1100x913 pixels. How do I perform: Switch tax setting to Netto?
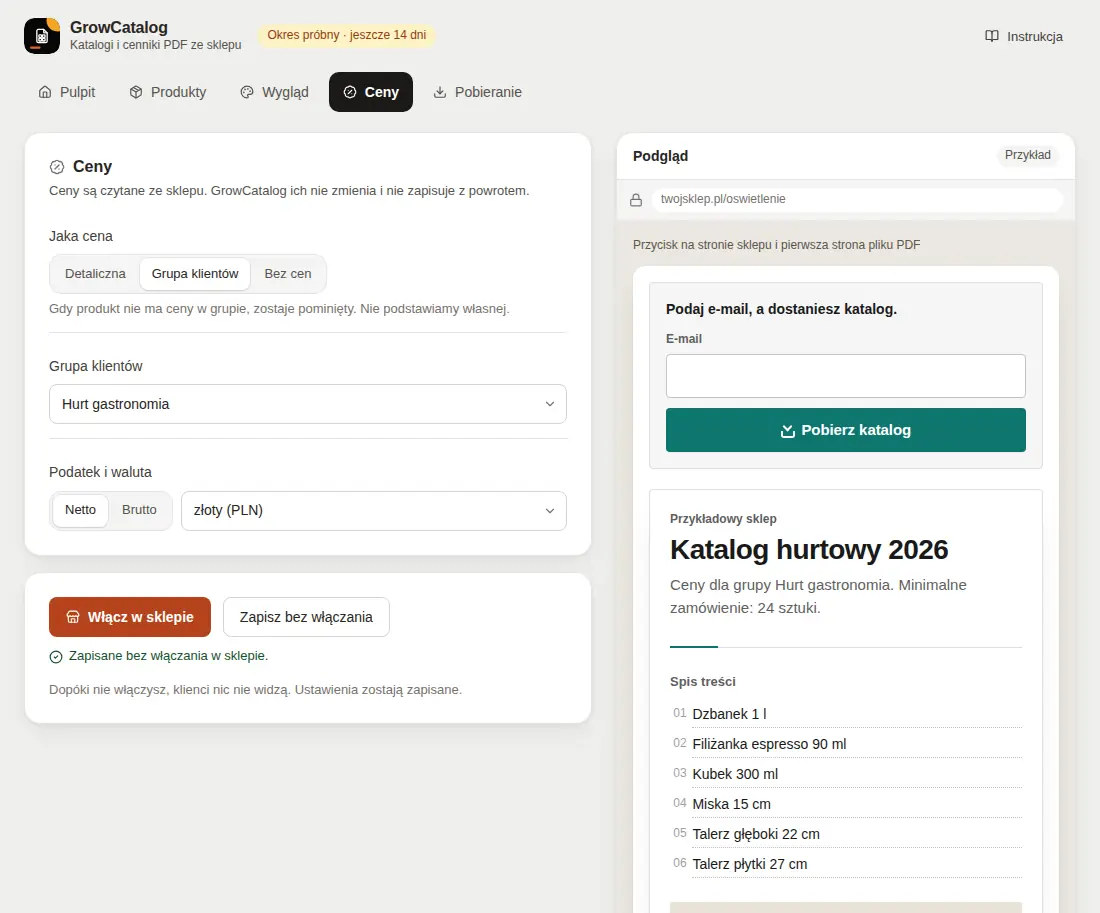[81, 510]
